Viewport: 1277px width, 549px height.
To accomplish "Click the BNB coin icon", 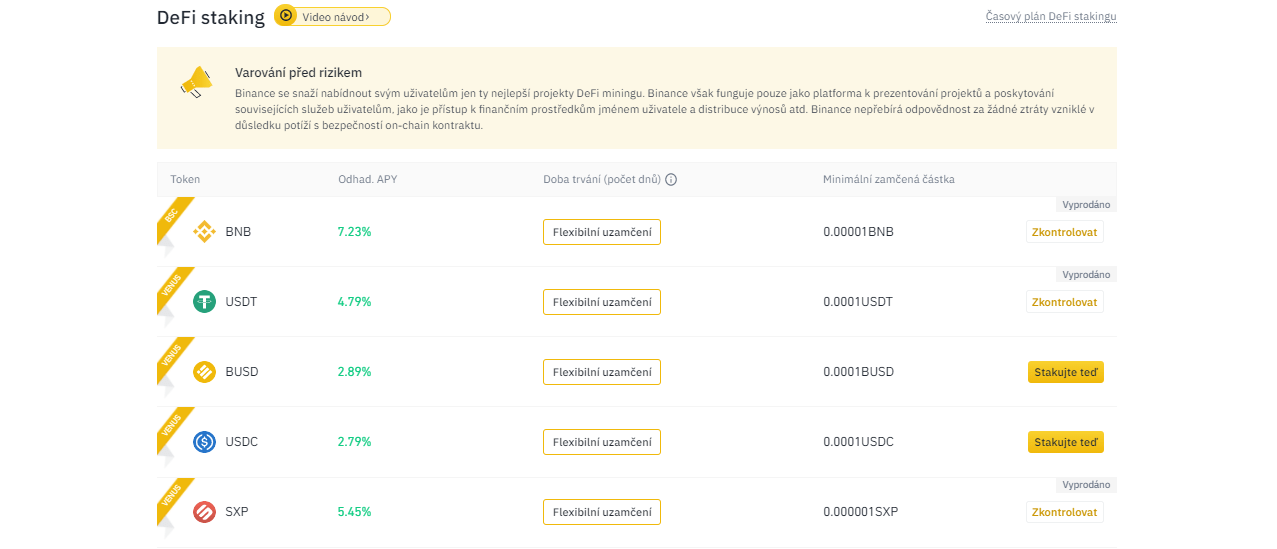I will 204,232.
